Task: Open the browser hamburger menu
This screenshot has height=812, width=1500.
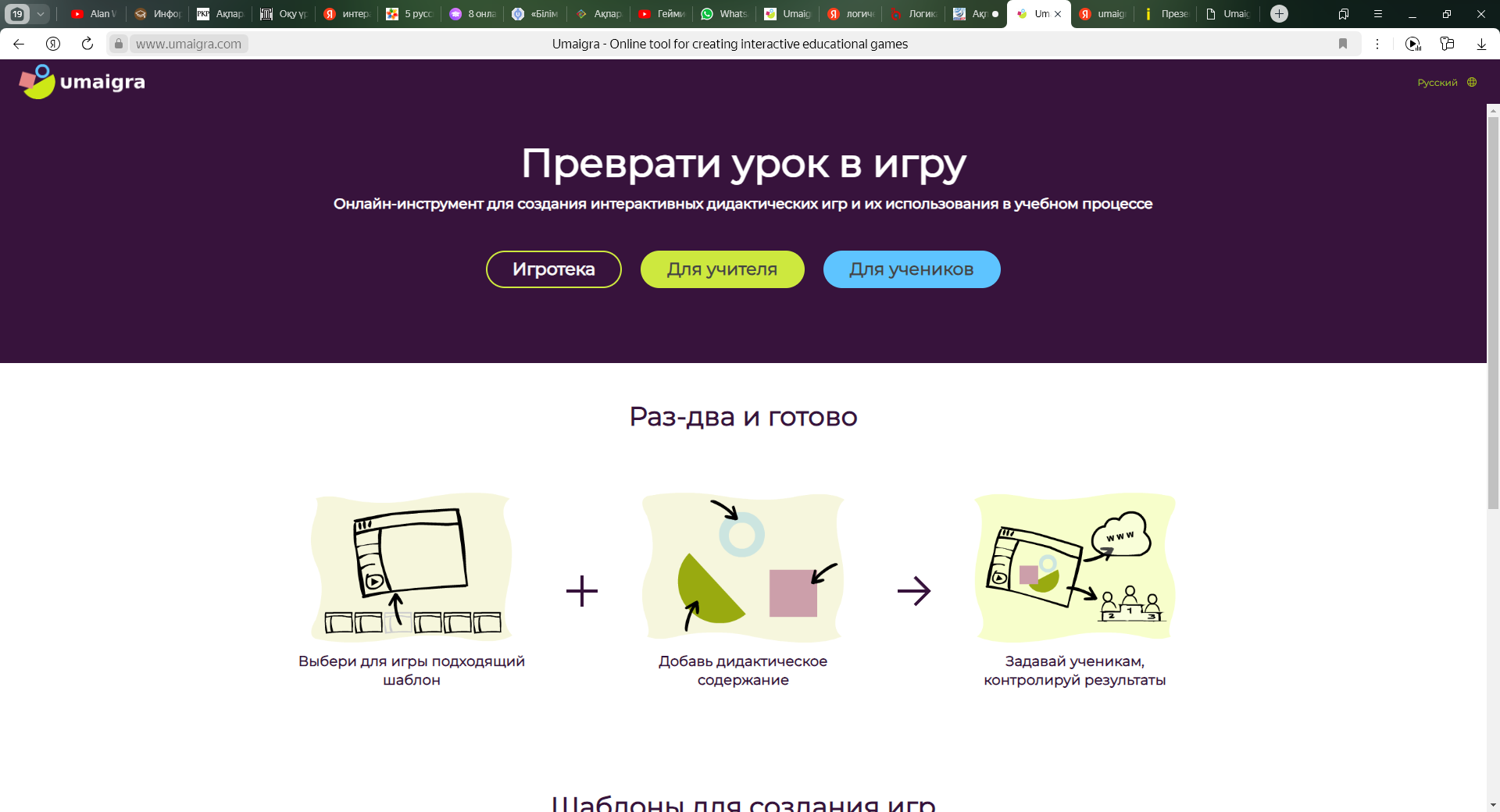Action: [1378, 13]
